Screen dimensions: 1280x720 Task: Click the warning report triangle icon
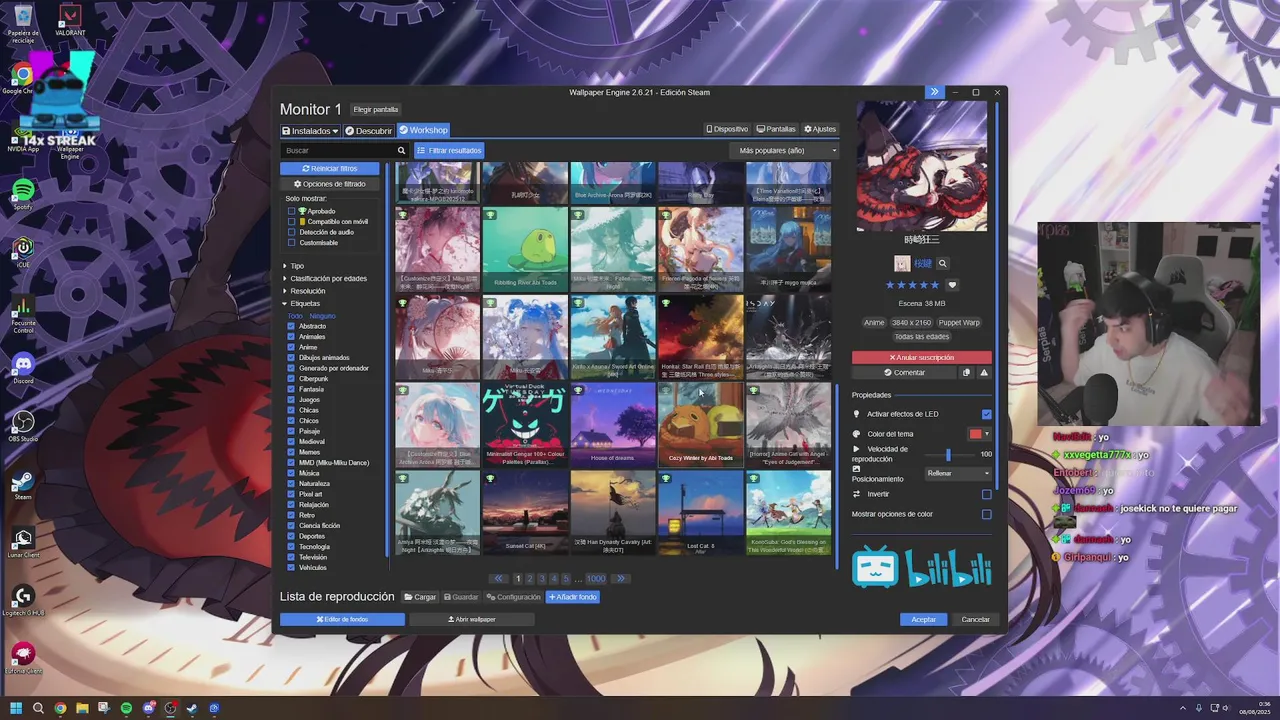[x=984, y=373]
